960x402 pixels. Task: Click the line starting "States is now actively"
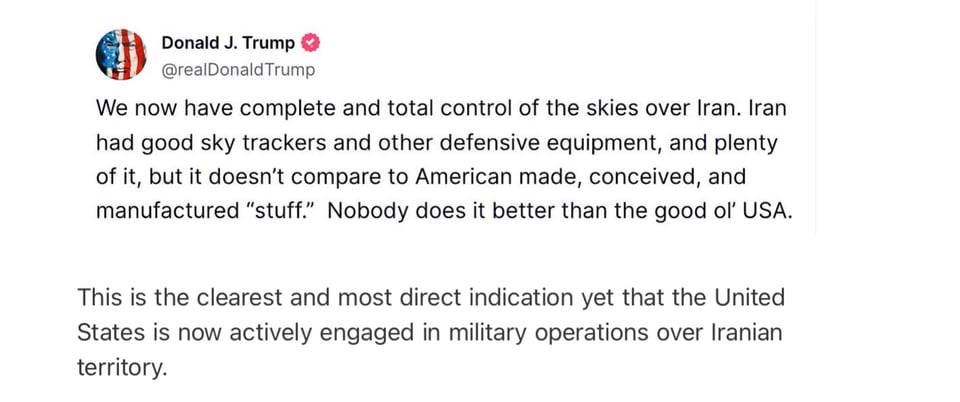[x=429, y=332]
